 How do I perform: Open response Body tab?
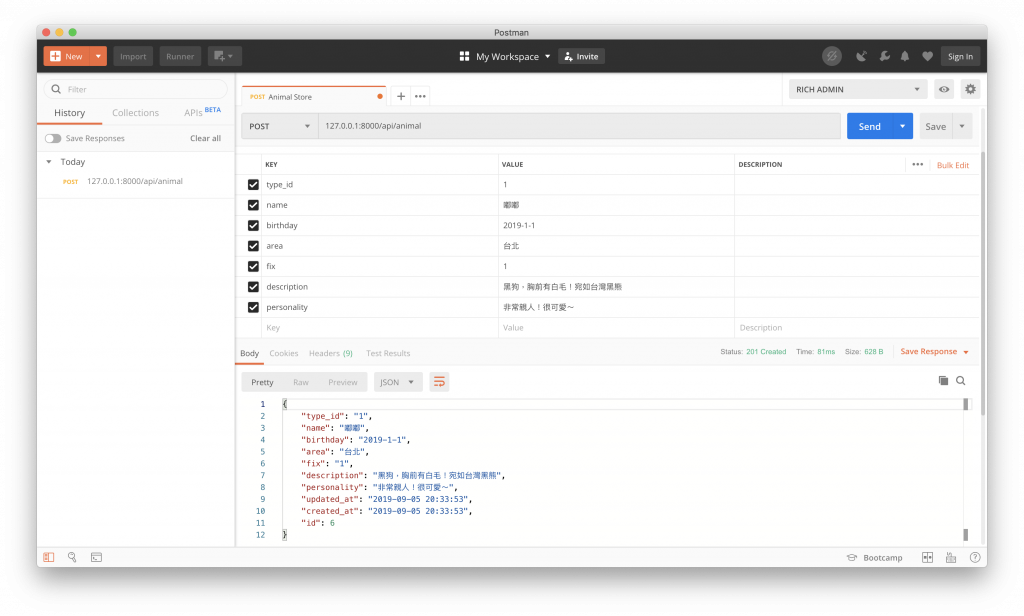pos(249,353)
